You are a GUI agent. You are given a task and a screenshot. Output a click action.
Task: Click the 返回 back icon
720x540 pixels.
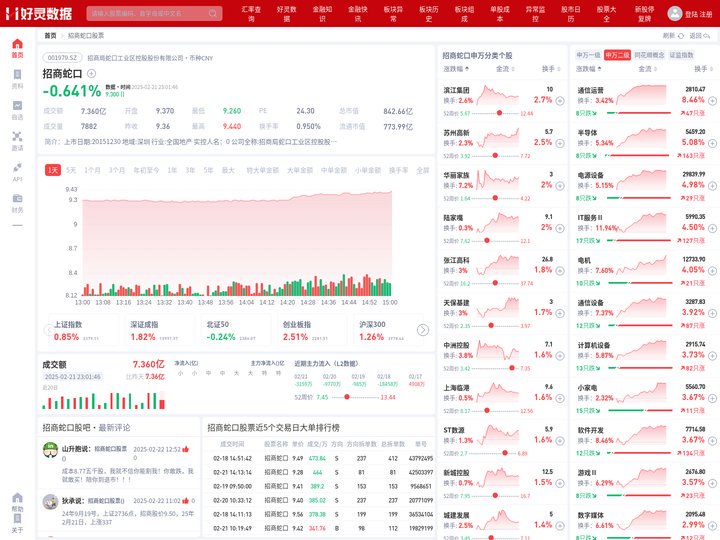706,35
